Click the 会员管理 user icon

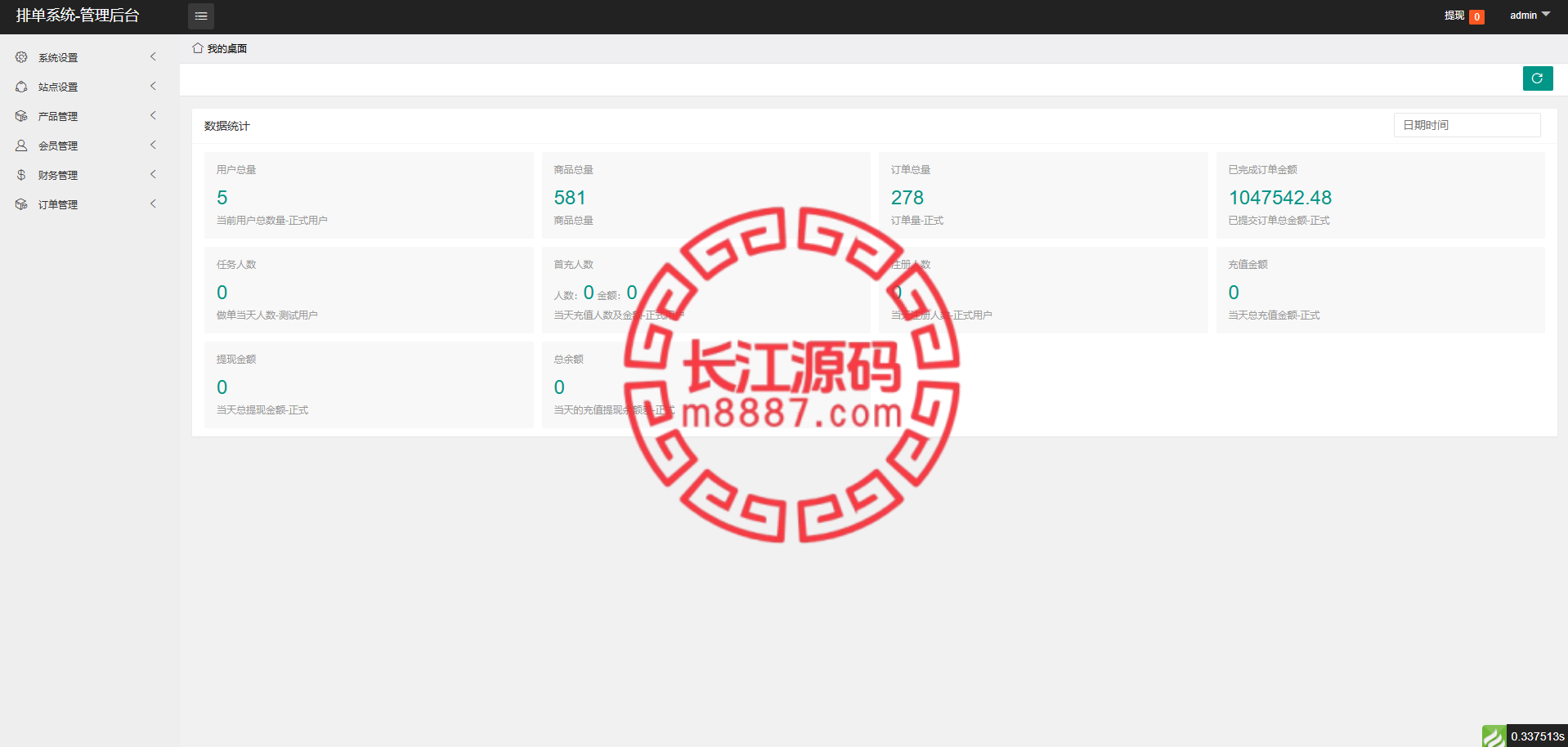point(21,145)
